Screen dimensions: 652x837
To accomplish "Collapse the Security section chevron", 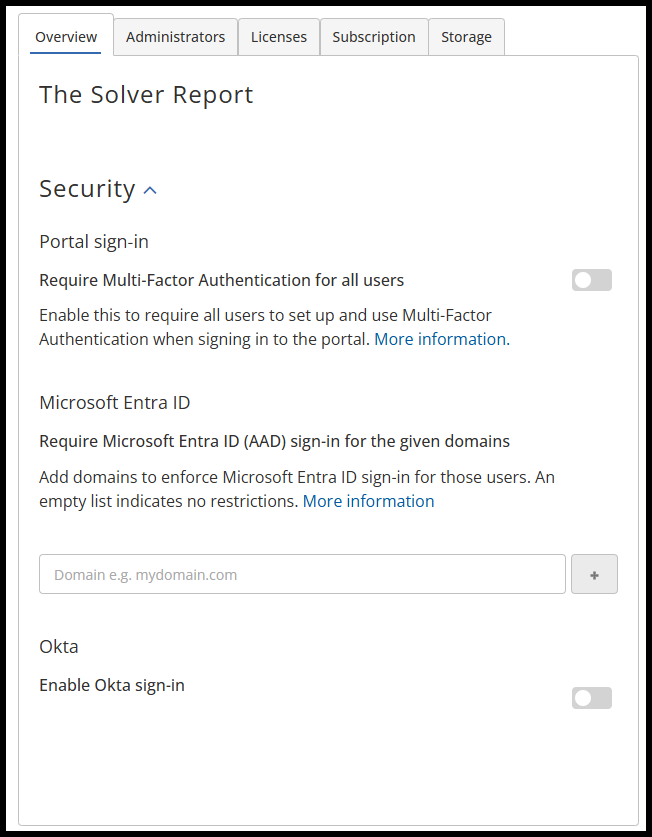I will click(150, 190).
